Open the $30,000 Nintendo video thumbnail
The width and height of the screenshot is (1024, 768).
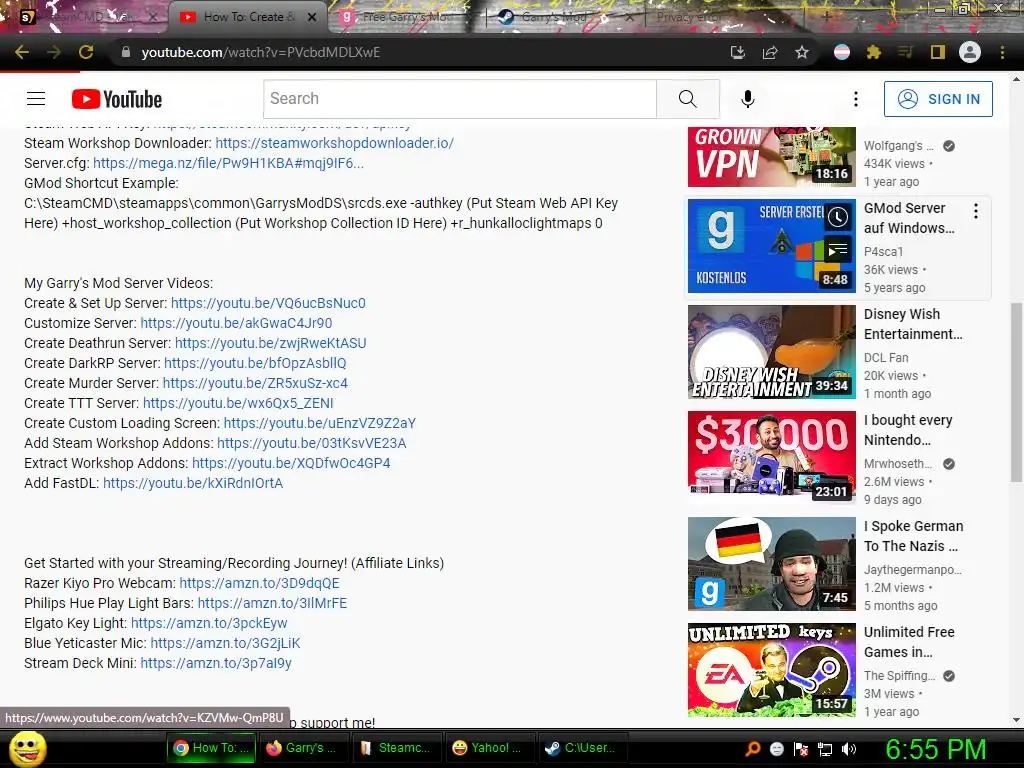(x=771, y=458)
